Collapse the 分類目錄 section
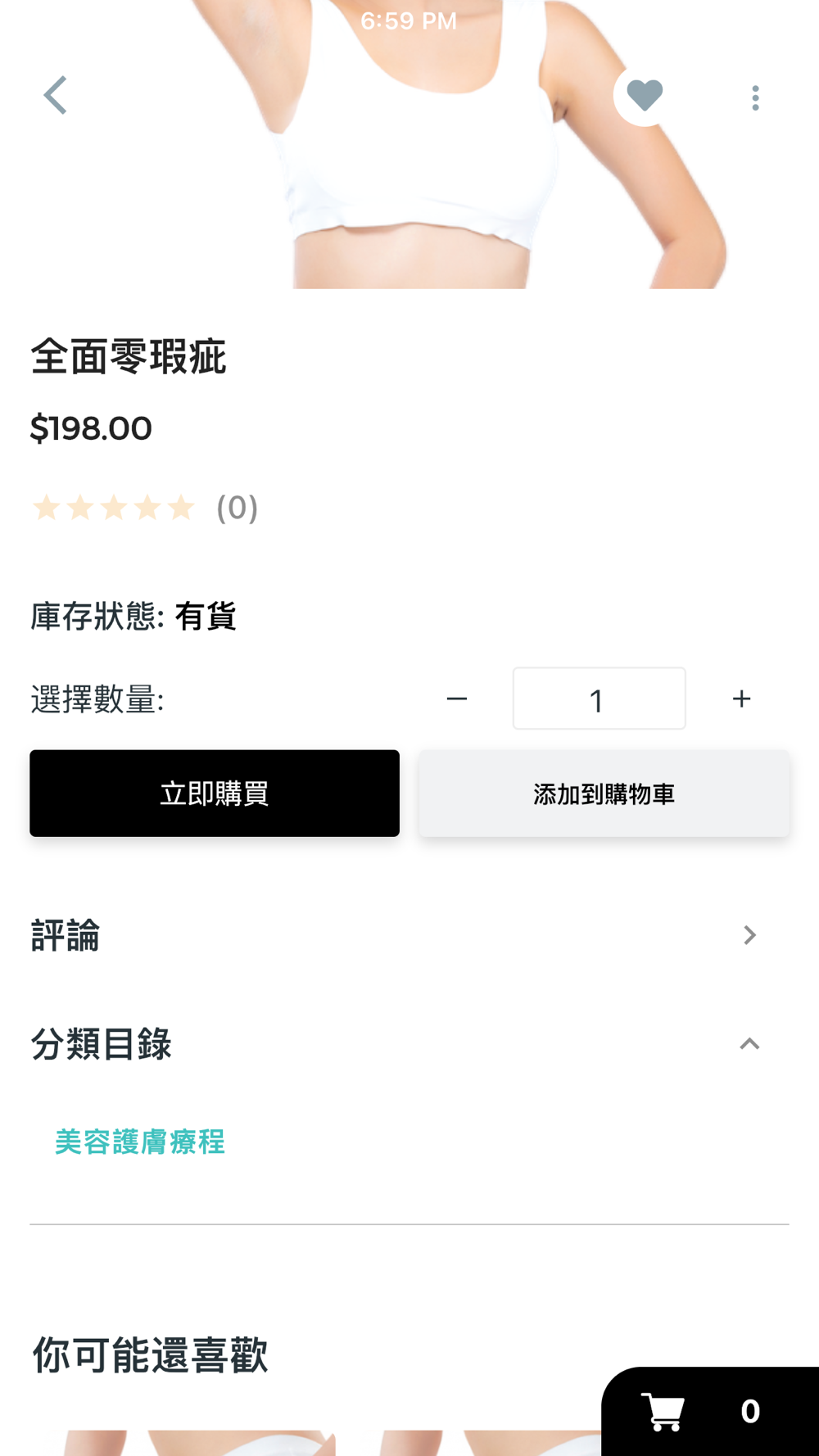The image size is (819, 1456). 749,1044
